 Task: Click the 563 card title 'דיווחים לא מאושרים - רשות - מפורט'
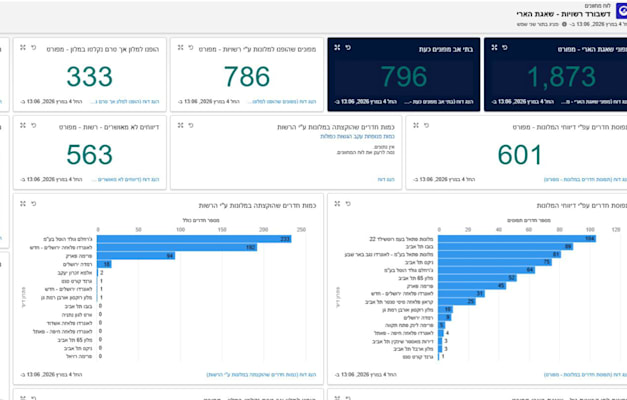click(x=109, y=128)
